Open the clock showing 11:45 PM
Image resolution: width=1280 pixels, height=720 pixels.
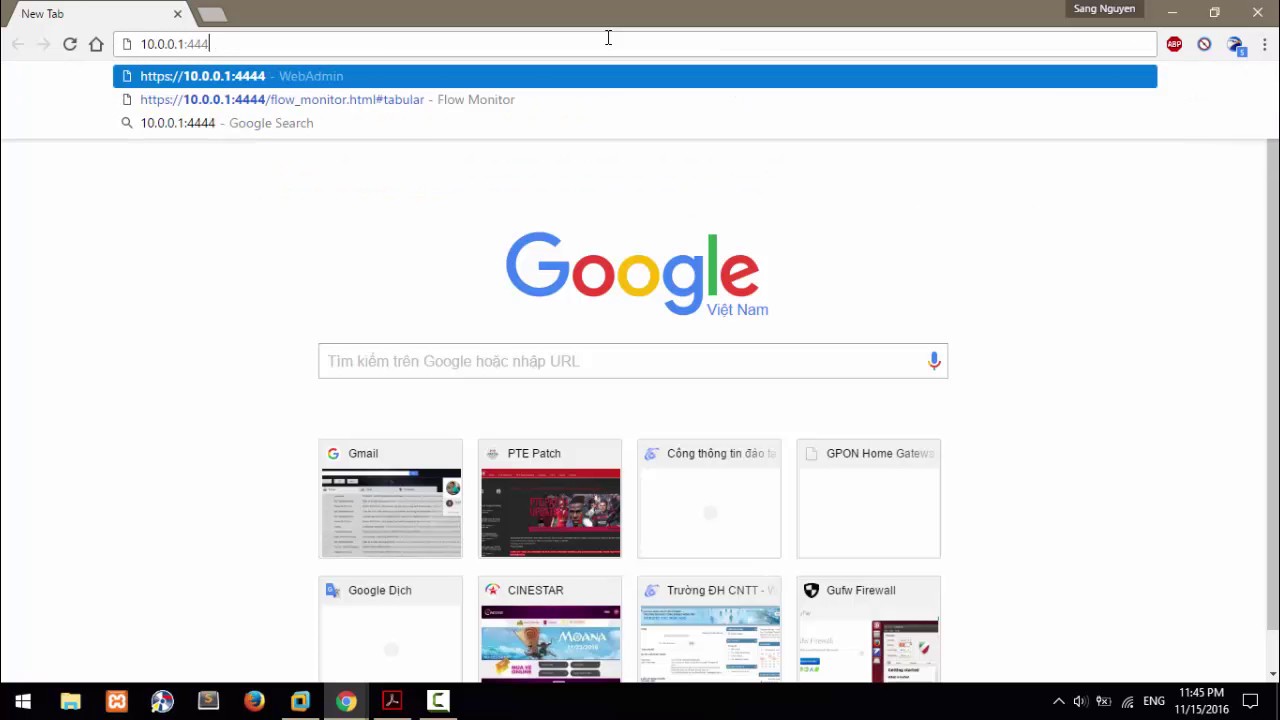(x=1201, y=701)
